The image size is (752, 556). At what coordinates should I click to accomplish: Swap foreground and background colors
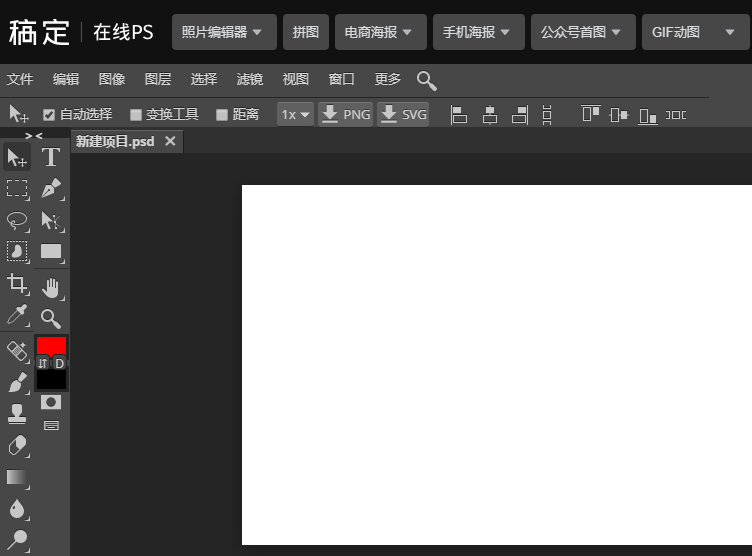(43, 363)
